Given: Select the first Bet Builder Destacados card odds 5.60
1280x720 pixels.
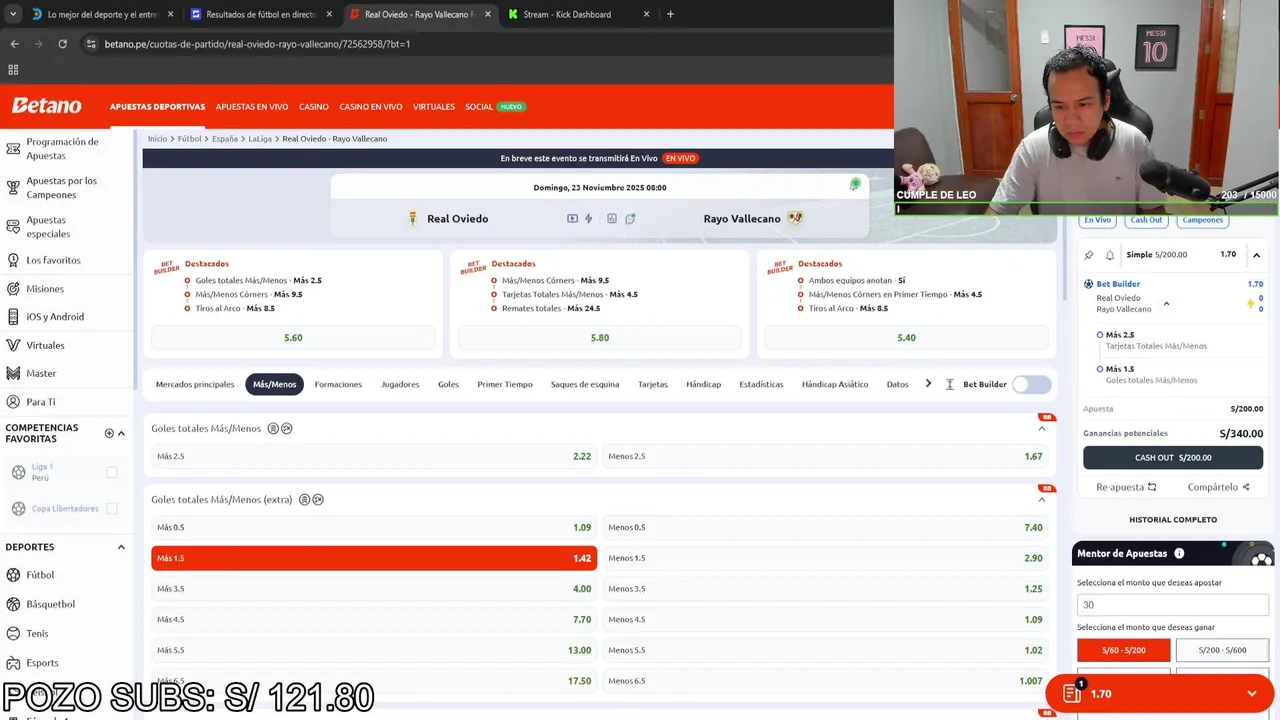Looking at the screenshot, I should 293,338.
